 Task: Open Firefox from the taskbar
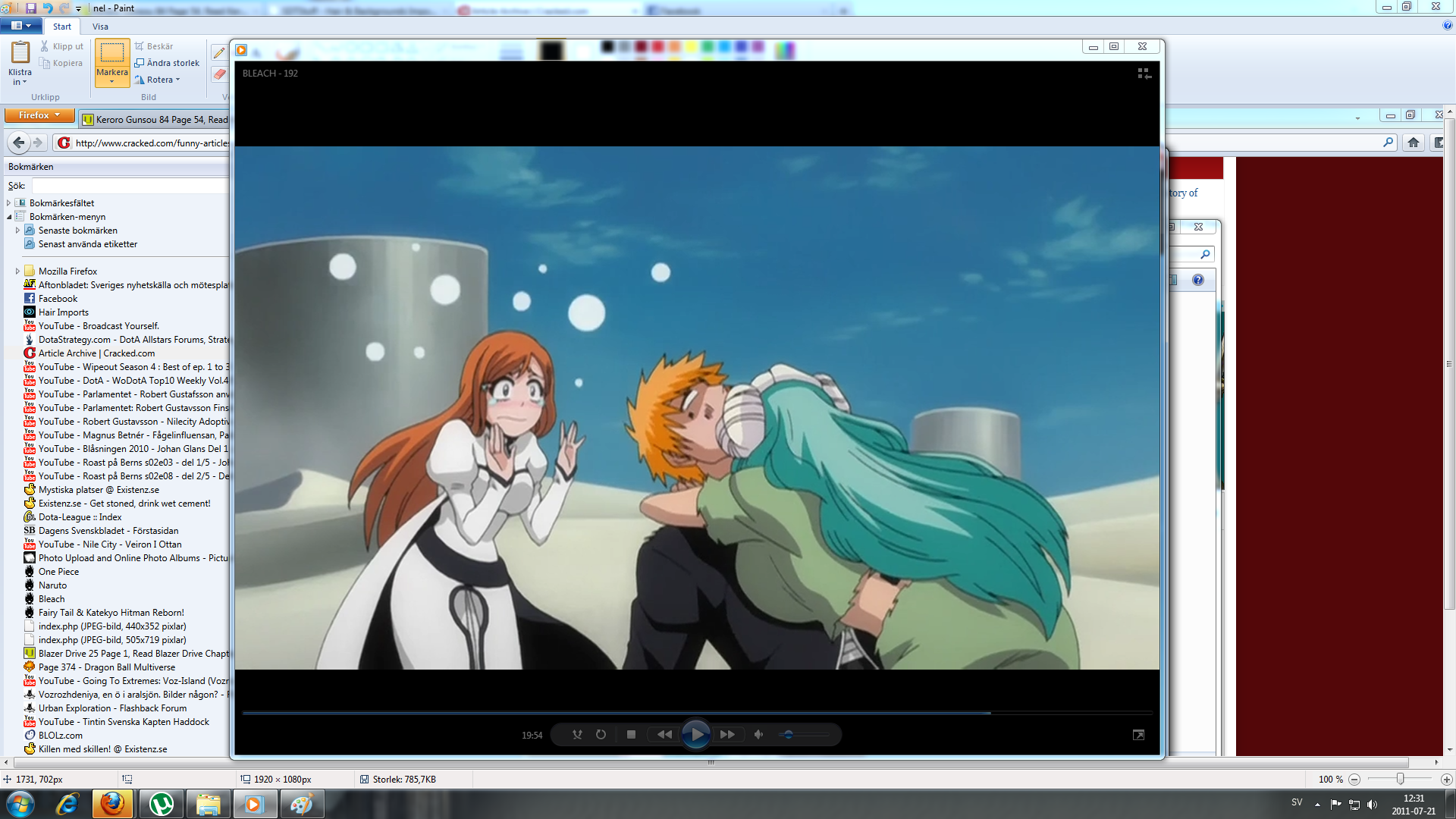[x=113, y=804]
